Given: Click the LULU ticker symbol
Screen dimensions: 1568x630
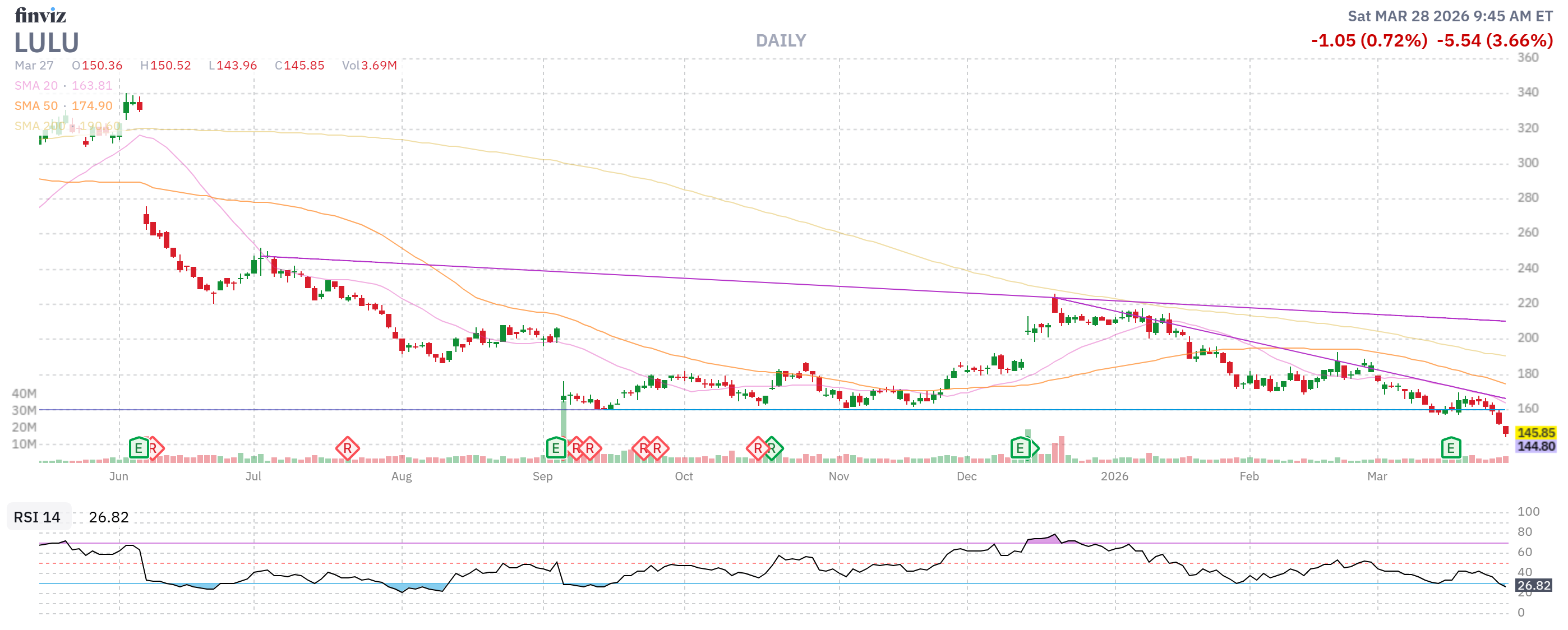Looking at the screenshot, I should click(46, 43).
